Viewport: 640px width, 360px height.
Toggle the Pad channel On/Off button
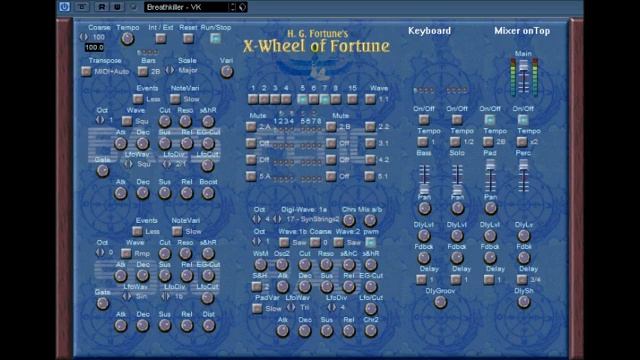tap(489, 119)
